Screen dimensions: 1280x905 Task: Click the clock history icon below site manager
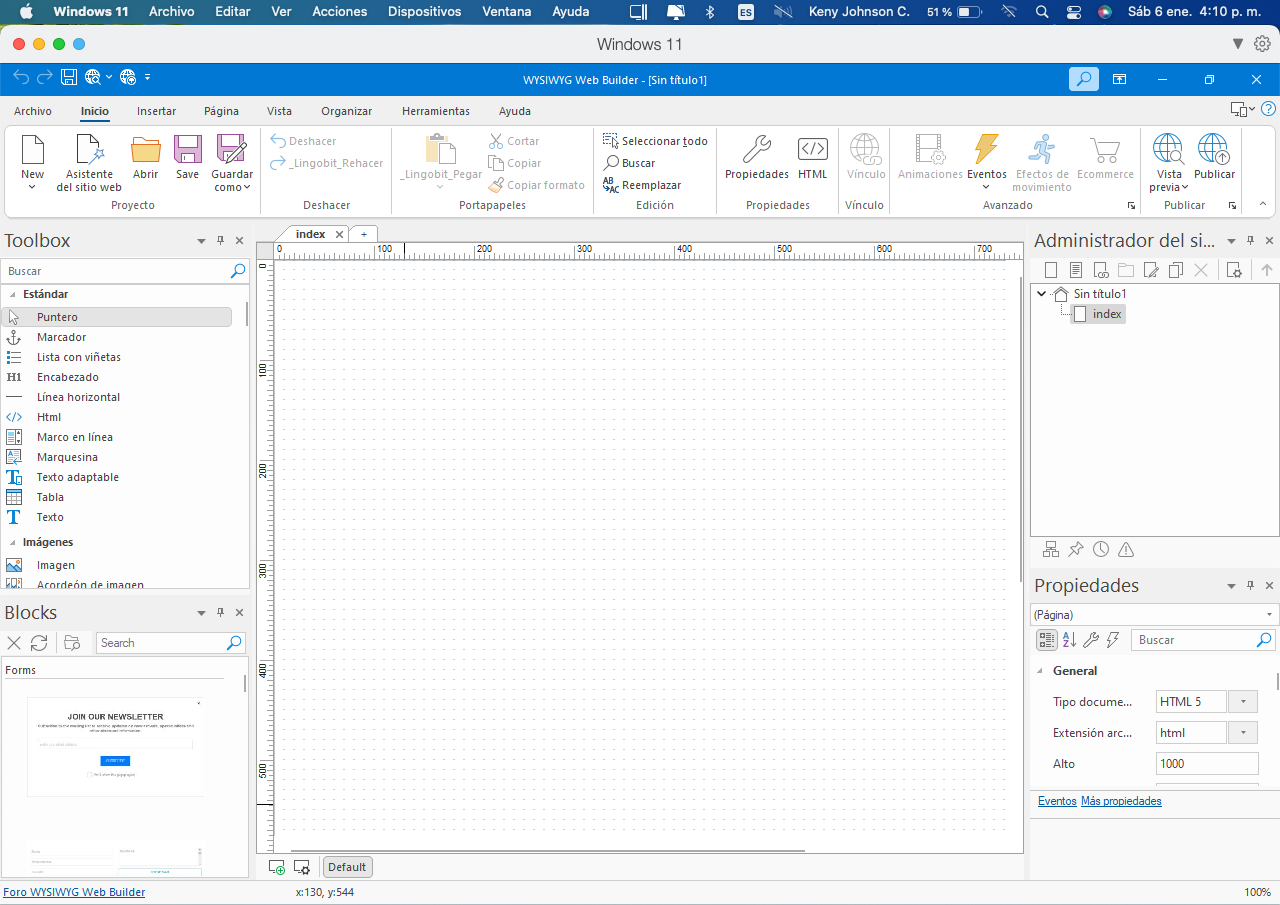coord(1101,549)
